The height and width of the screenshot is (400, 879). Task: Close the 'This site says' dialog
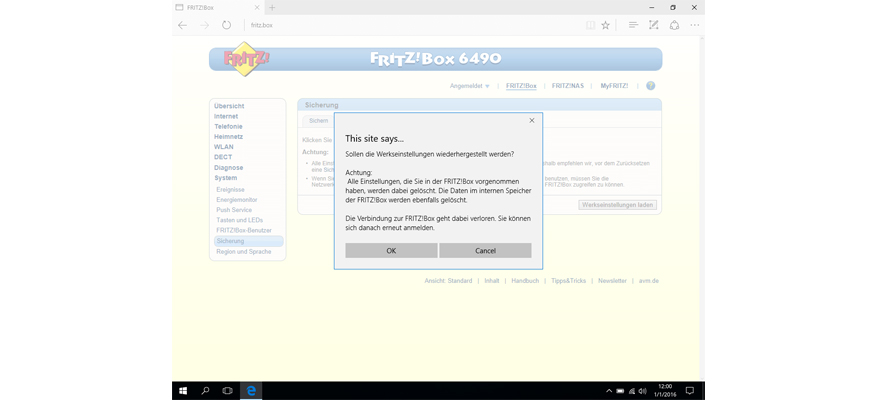coord(531,119)
